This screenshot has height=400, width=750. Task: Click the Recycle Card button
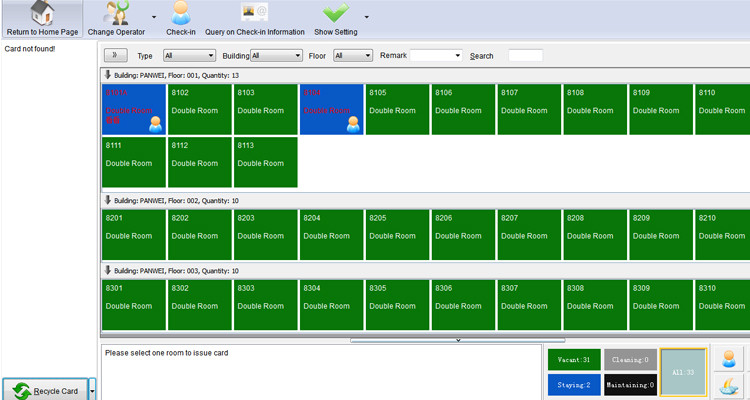(x=45, y=391)
